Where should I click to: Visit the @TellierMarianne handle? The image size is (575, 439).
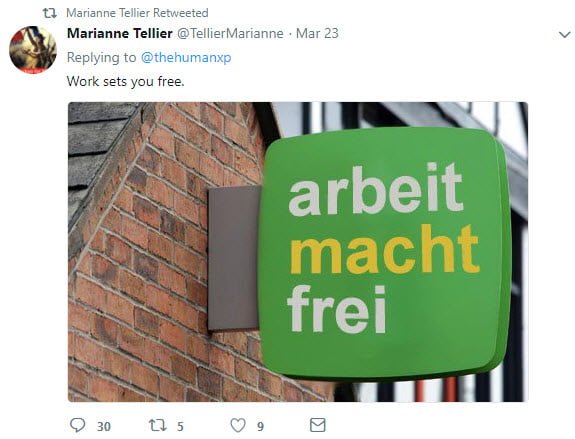(230, 33)
